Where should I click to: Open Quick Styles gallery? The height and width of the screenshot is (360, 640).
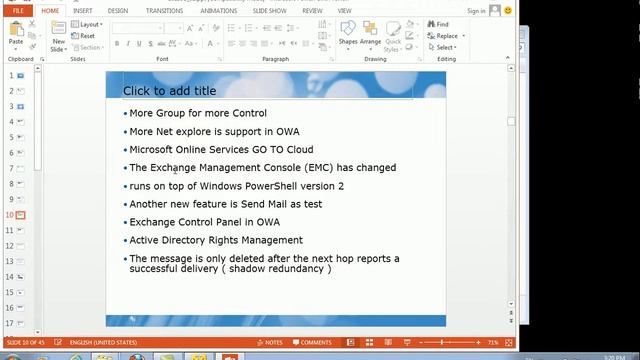click(x=393, y=37)
